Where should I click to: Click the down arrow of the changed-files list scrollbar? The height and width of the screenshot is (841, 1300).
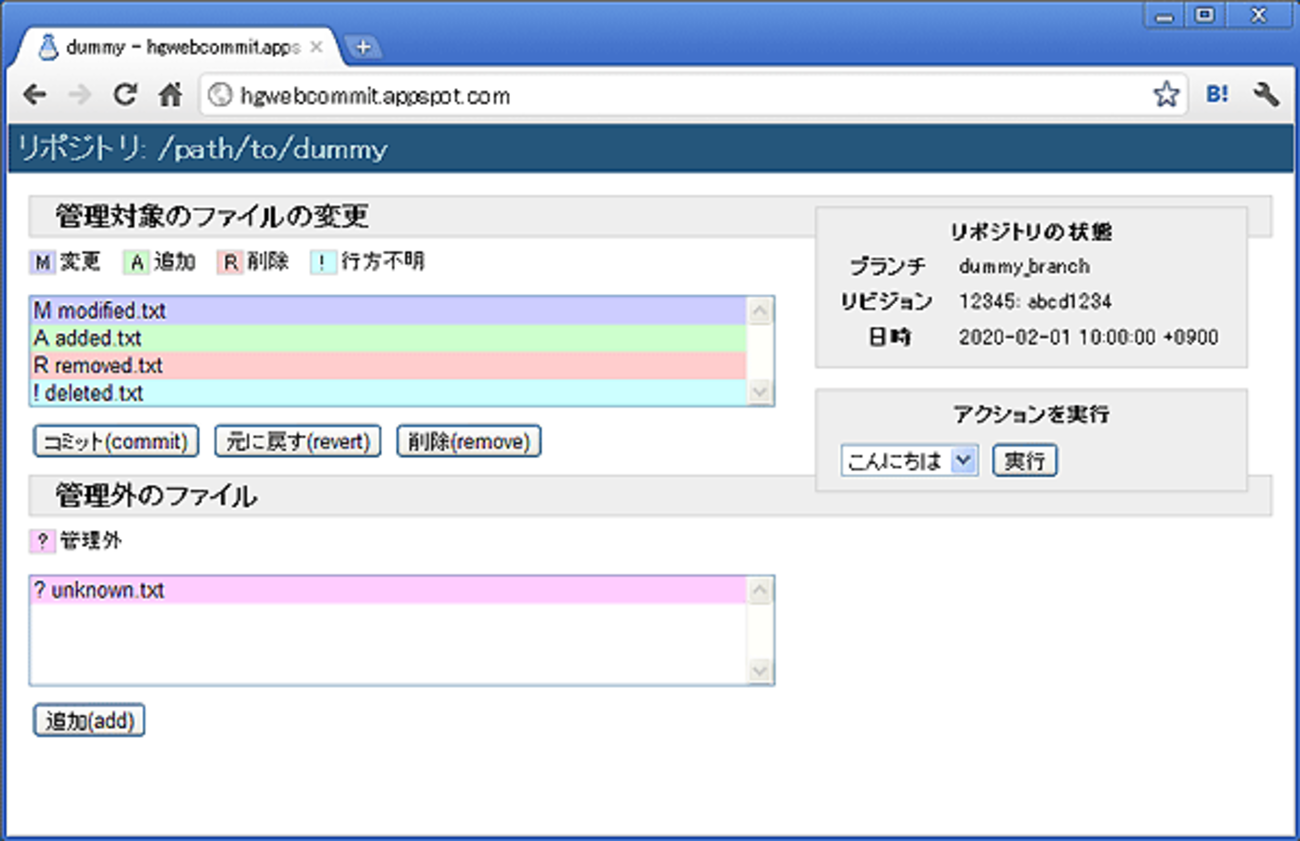[x=760, y=392]
